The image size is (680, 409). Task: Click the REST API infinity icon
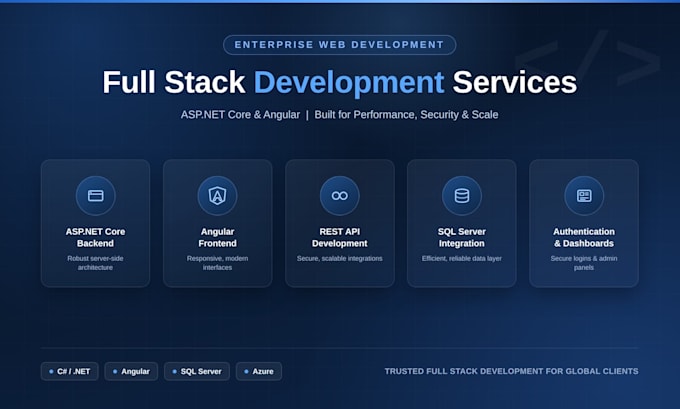pos(340,196)
